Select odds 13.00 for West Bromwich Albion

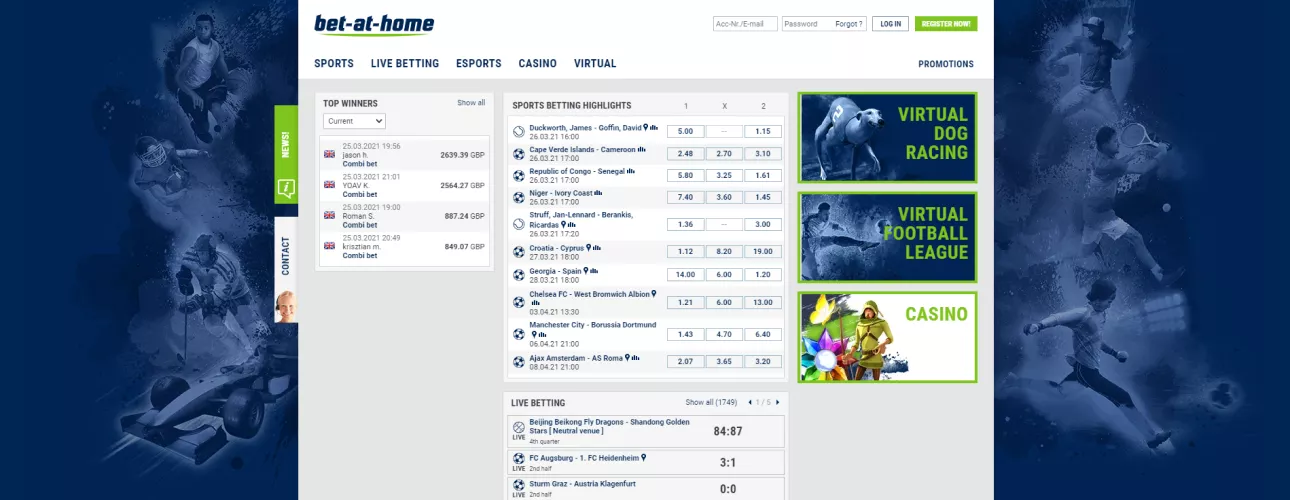pos(763,302)
